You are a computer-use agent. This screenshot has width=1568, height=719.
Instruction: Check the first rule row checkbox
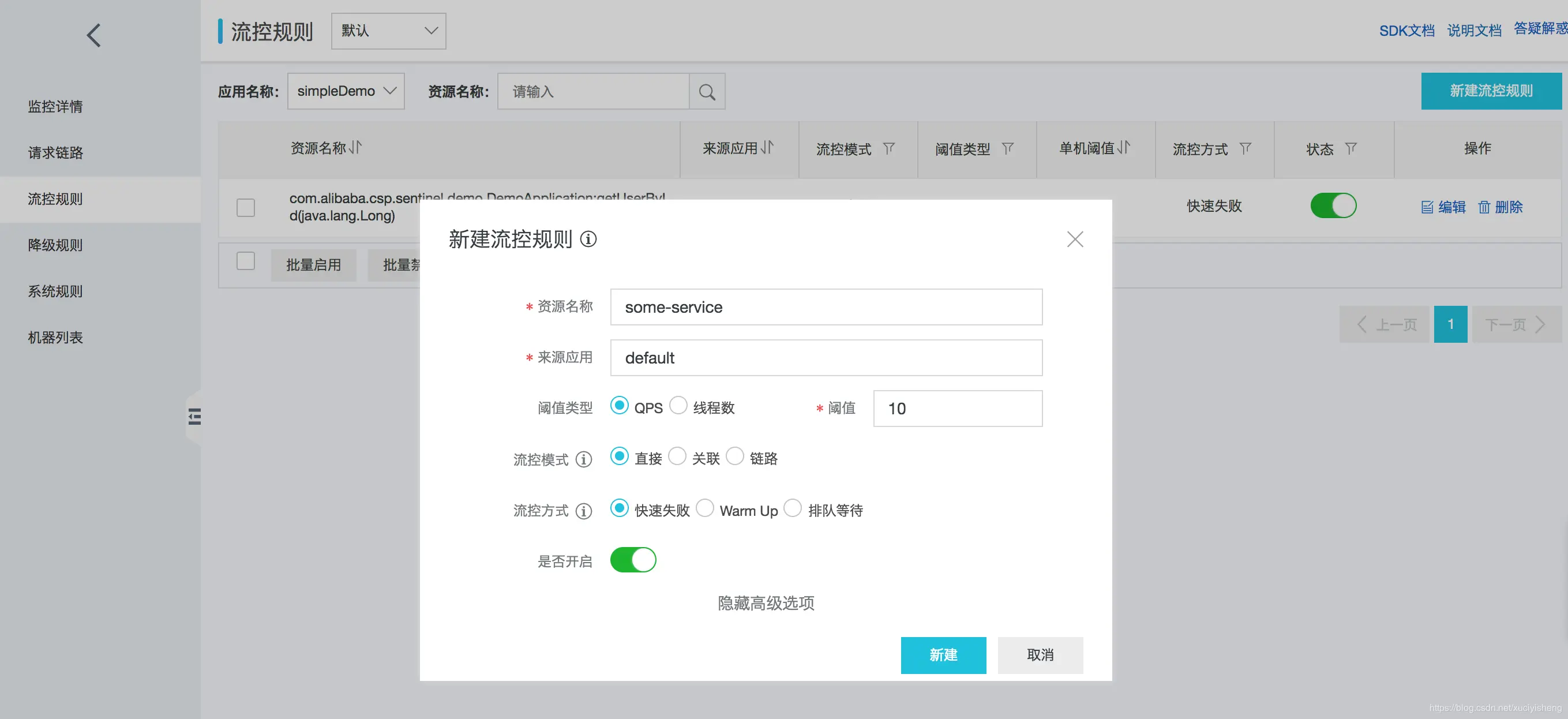[245, 208]
